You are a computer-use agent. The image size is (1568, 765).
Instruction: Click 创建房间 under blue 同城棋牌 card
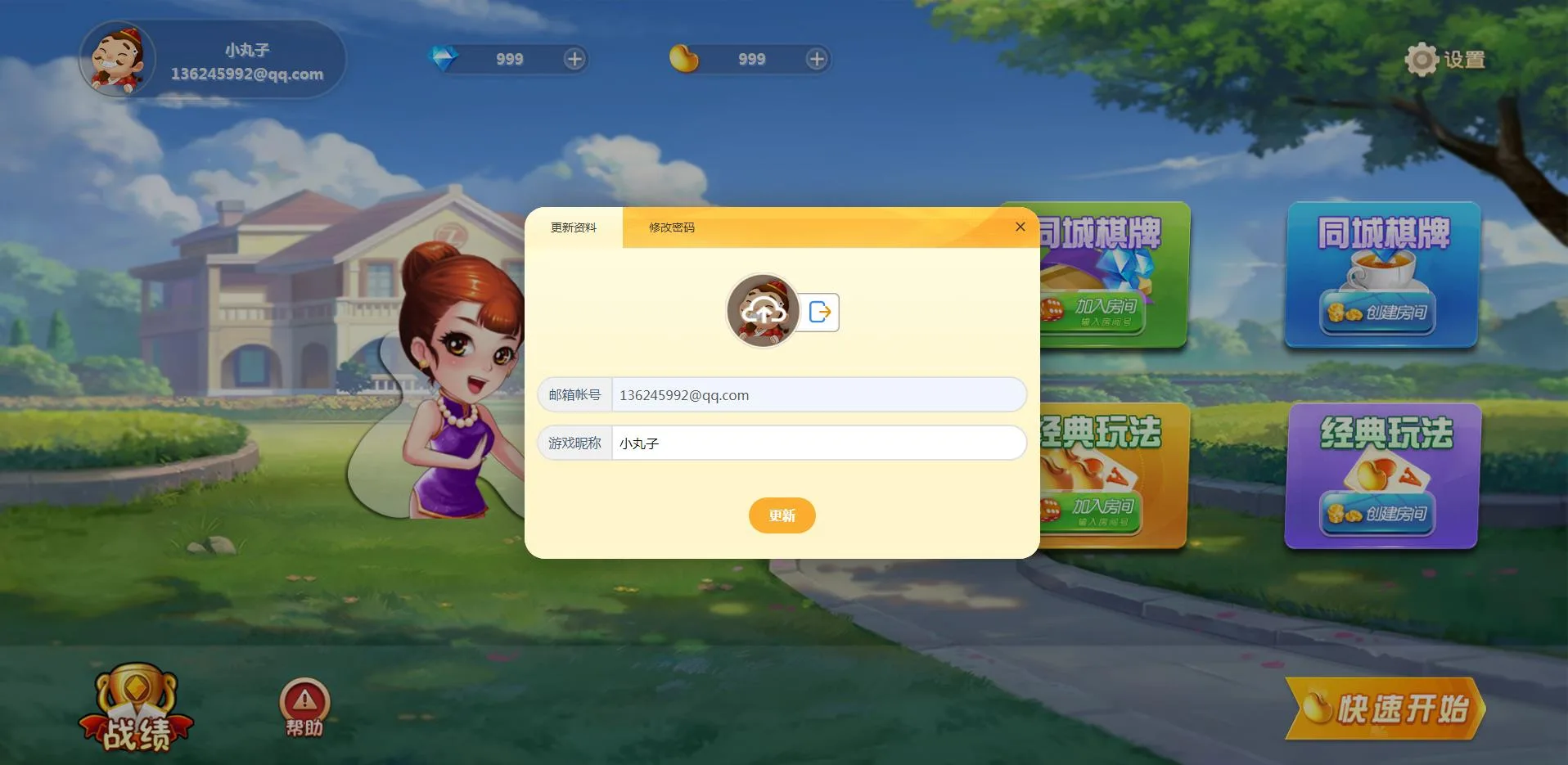point(1377,313)
